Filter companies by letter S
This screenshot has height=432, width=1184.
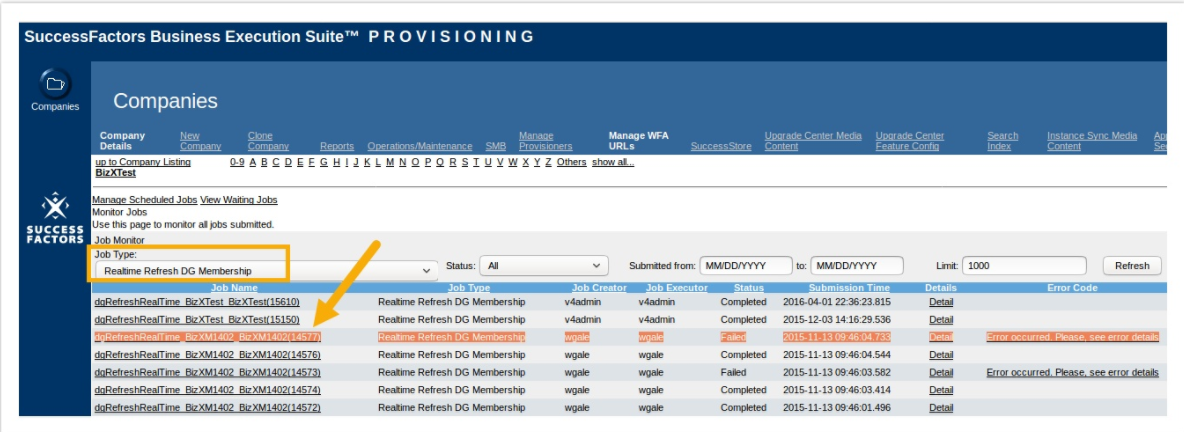tap(465, 162)
